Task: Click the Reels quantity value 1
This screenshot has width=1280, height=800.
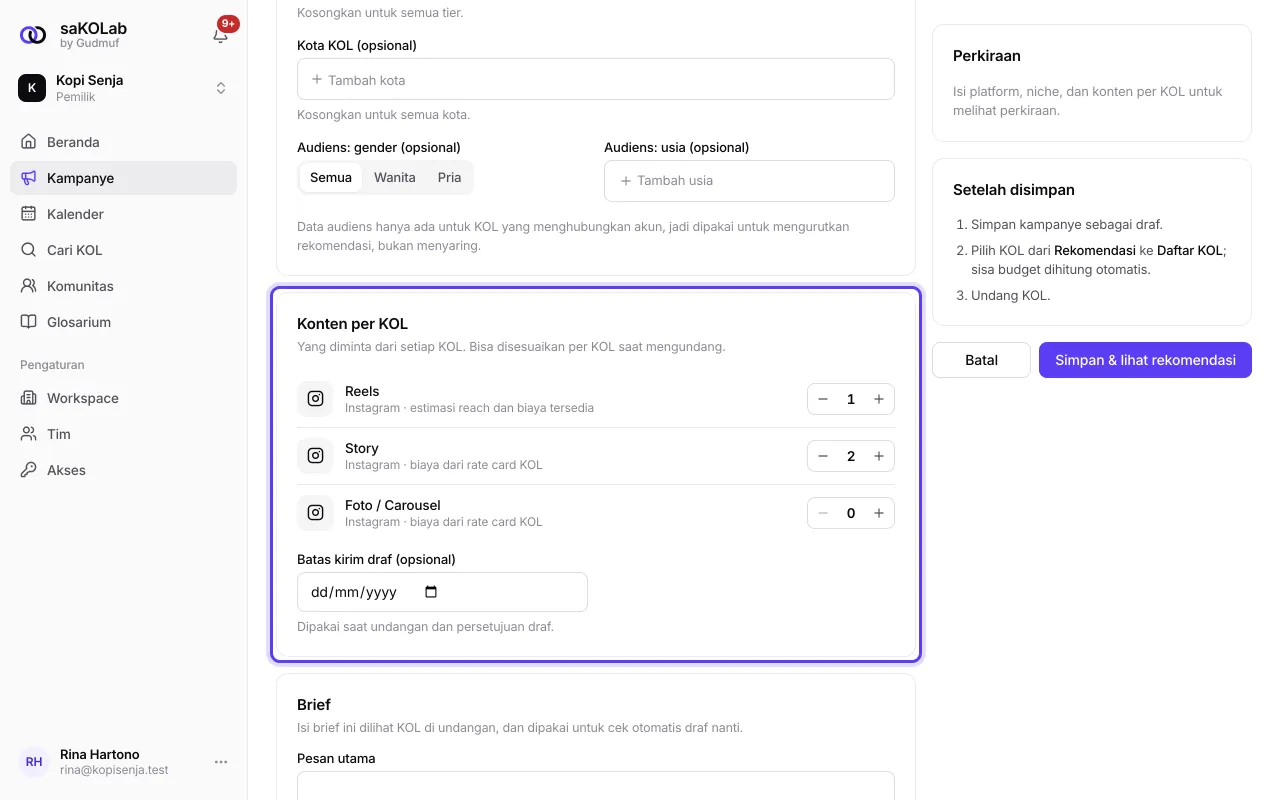Action: [x=851, y=399]
